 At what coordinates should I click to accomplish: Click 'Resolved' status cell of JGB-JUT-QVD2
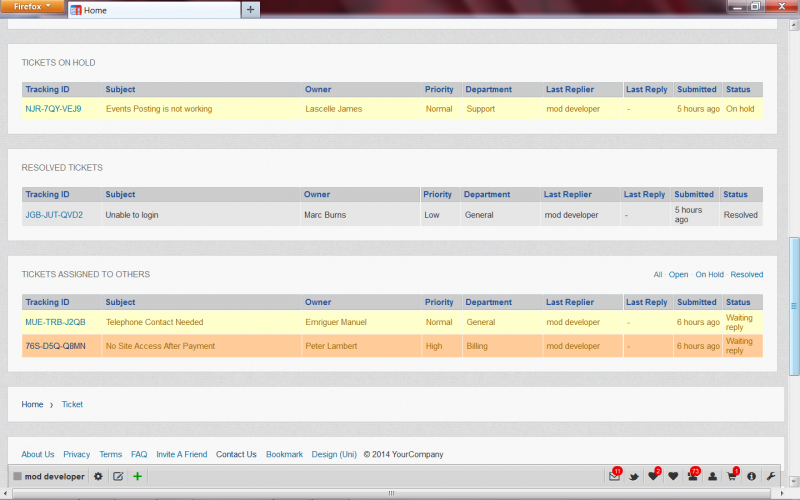740,215
